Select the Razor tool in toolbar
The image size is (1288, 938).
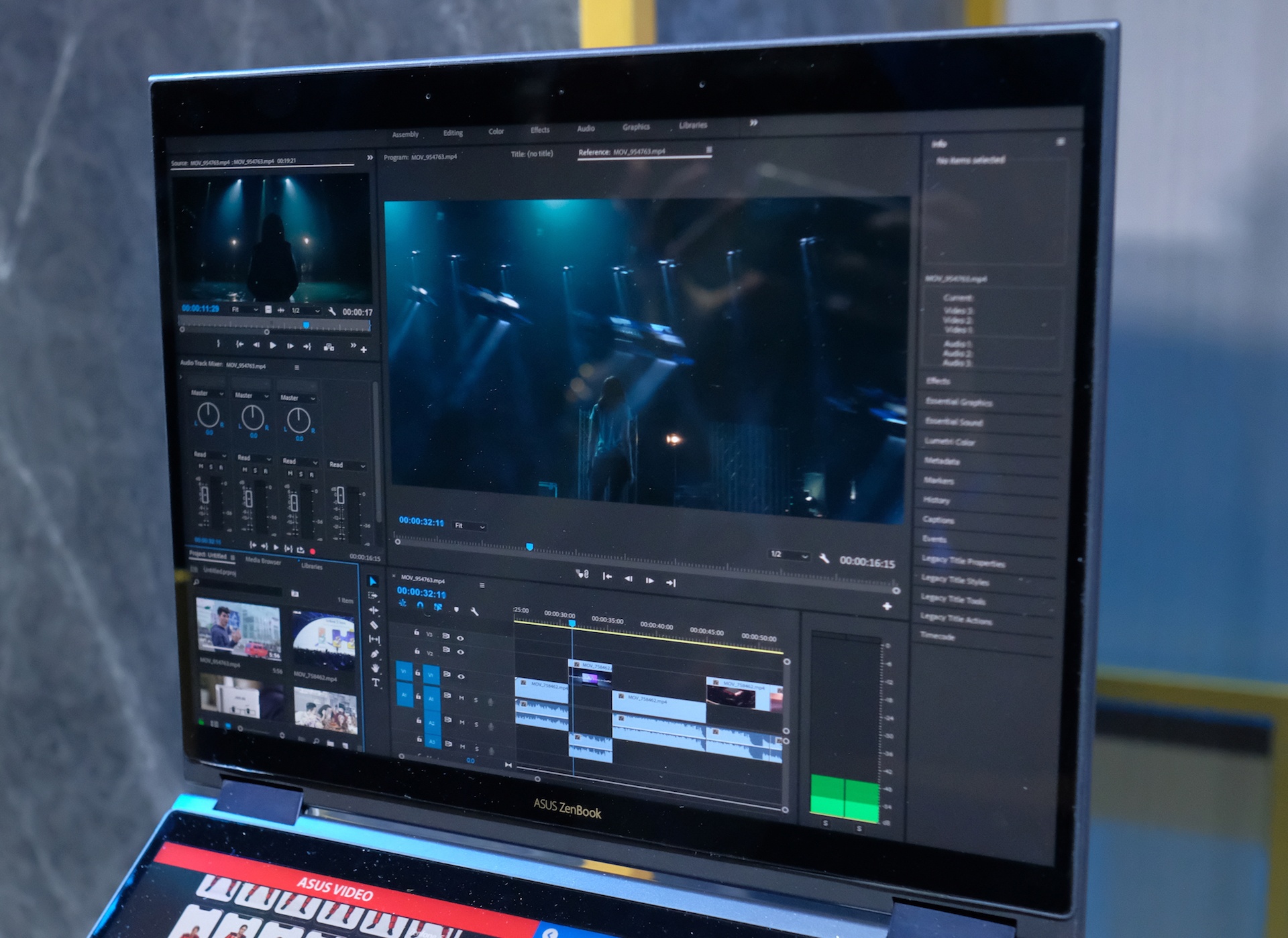pos(374,625)
